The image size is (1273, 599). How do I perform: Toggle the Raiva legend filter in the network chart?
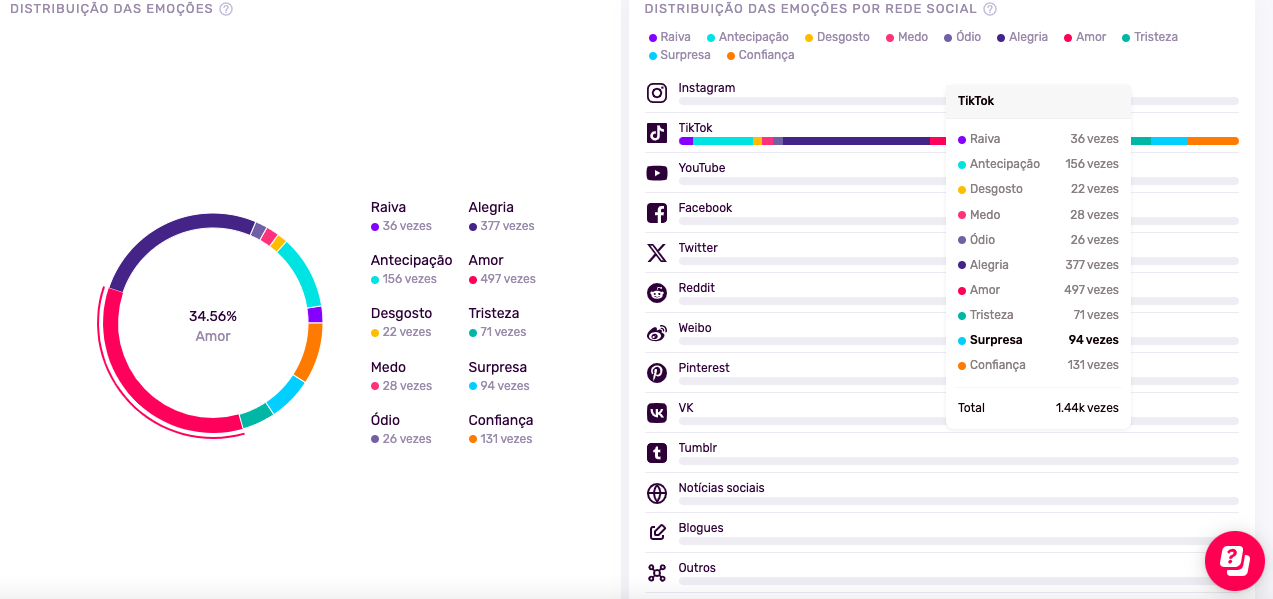click(670, 37)
